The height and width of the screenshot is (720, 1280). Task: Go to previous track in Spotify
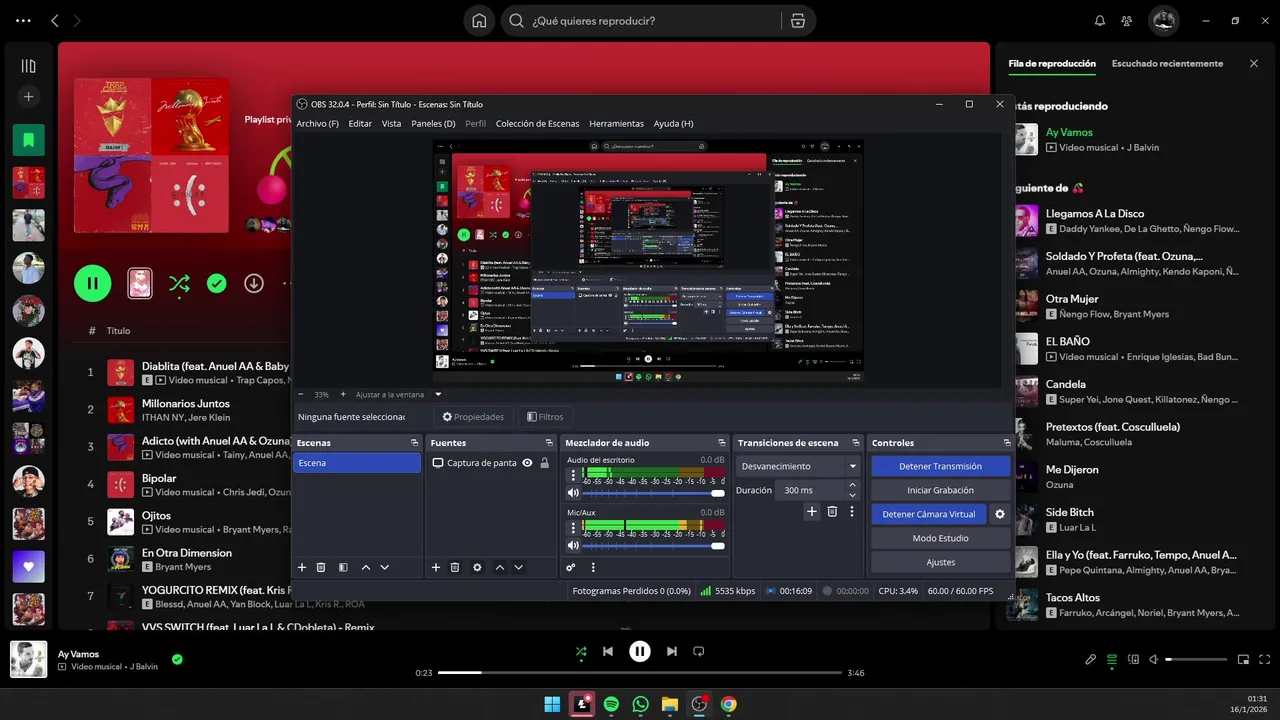tap(608, 651)
